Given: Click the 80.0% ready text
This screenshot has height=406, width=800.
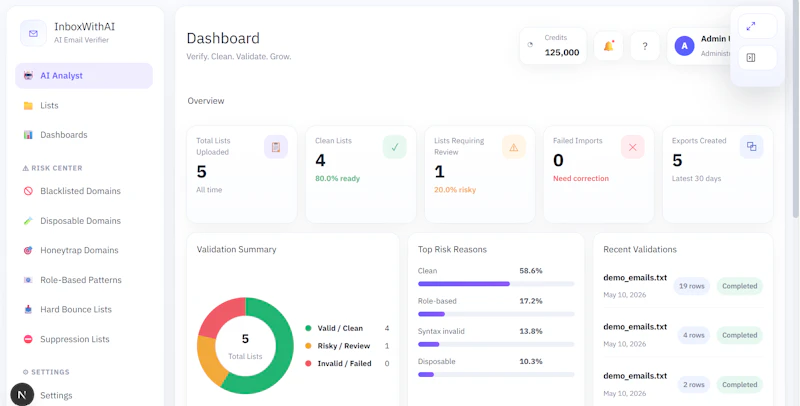Looking at the screenshot, I should click(337, 179).
